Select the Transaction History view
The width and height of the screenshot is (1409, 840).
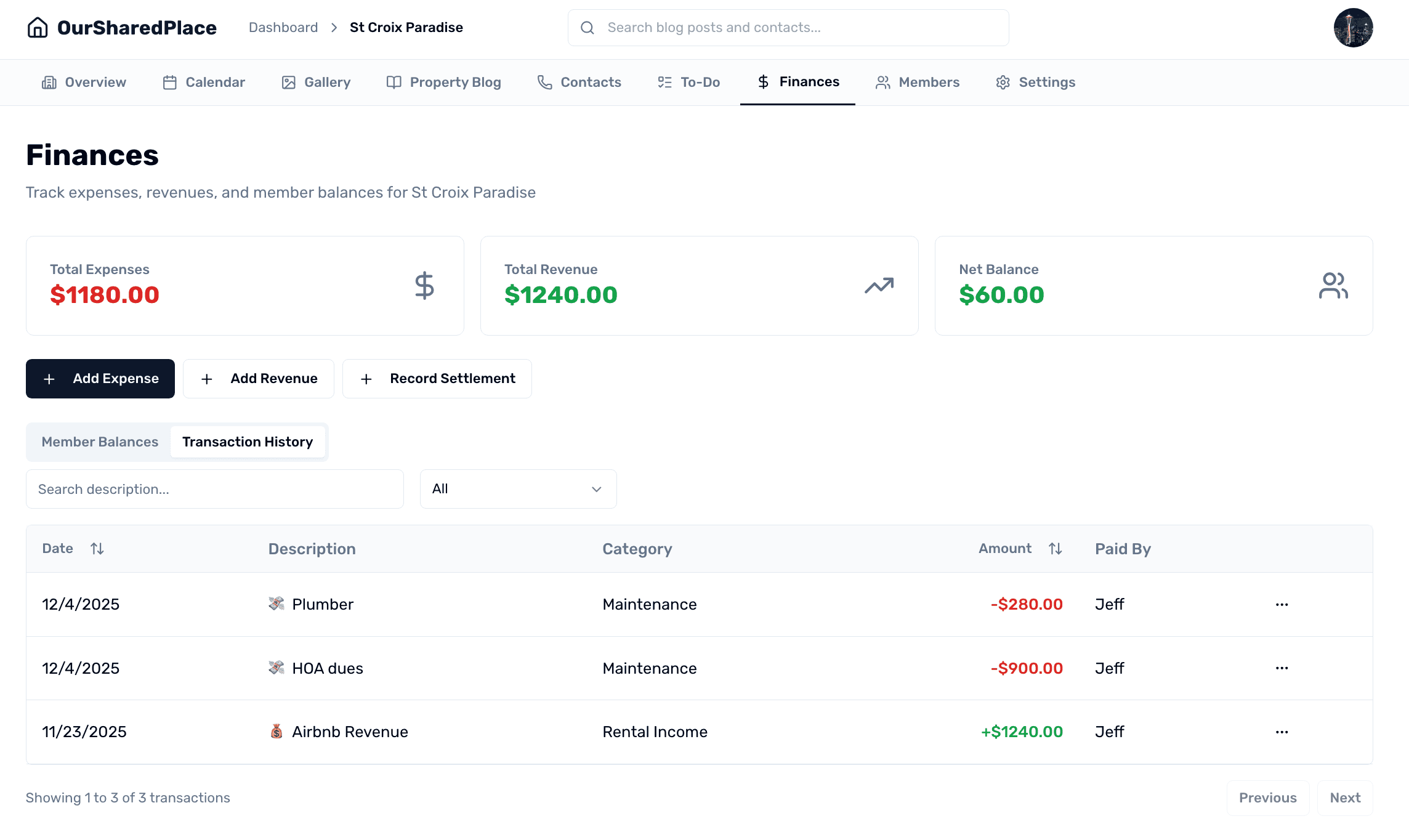point(248,442)
